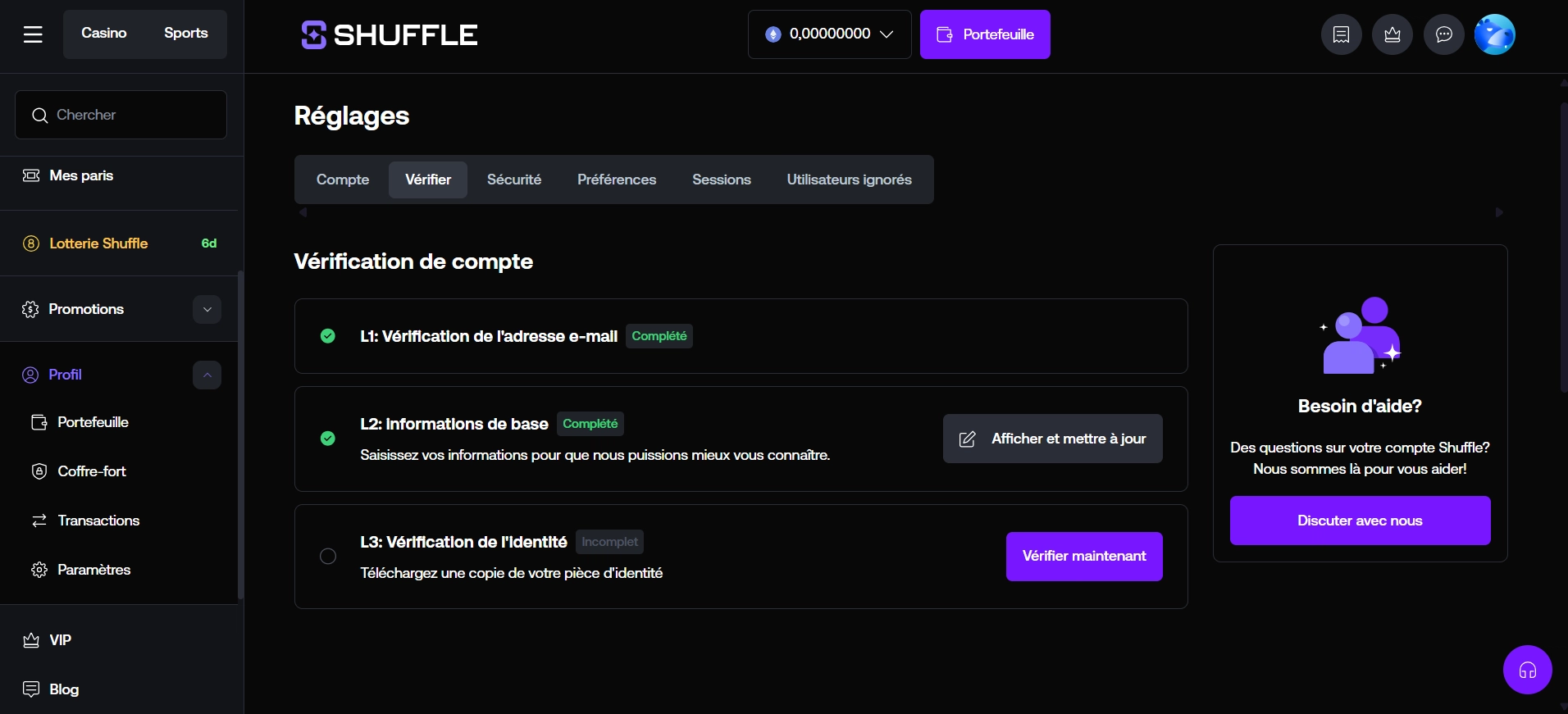Click the Ethereum currency icon
This screenshot has height=714, width=1568.
click(773, 34)
